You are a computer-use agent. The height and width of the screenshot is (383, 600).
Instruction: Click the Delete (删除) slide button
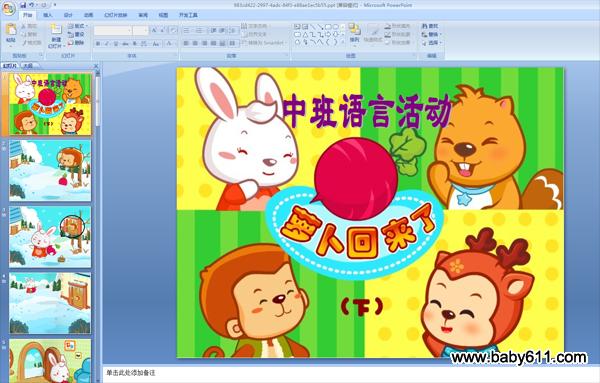[x=76, y=43]
